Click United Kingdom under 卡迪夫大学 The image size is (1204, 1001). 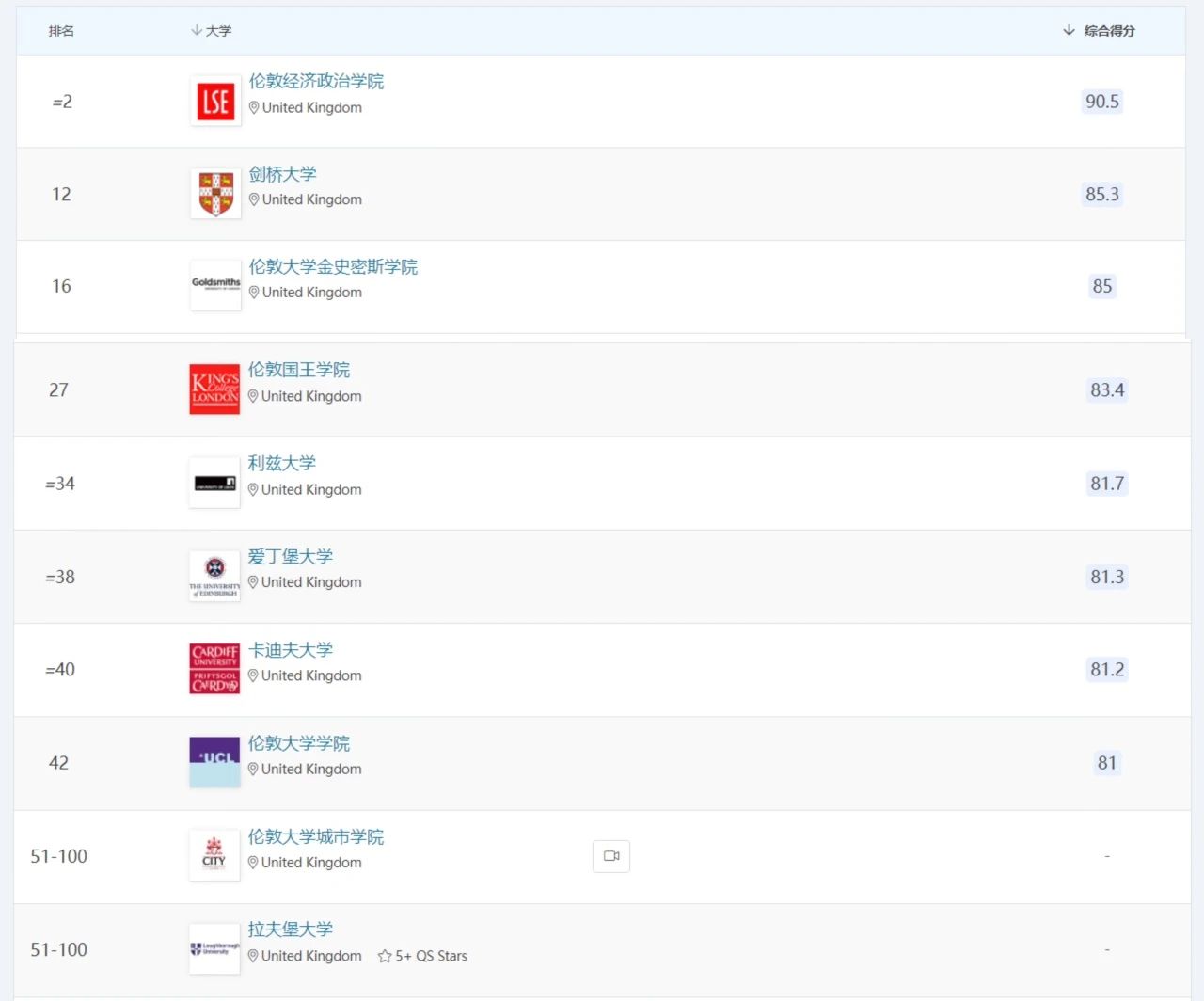coord(311,675)
